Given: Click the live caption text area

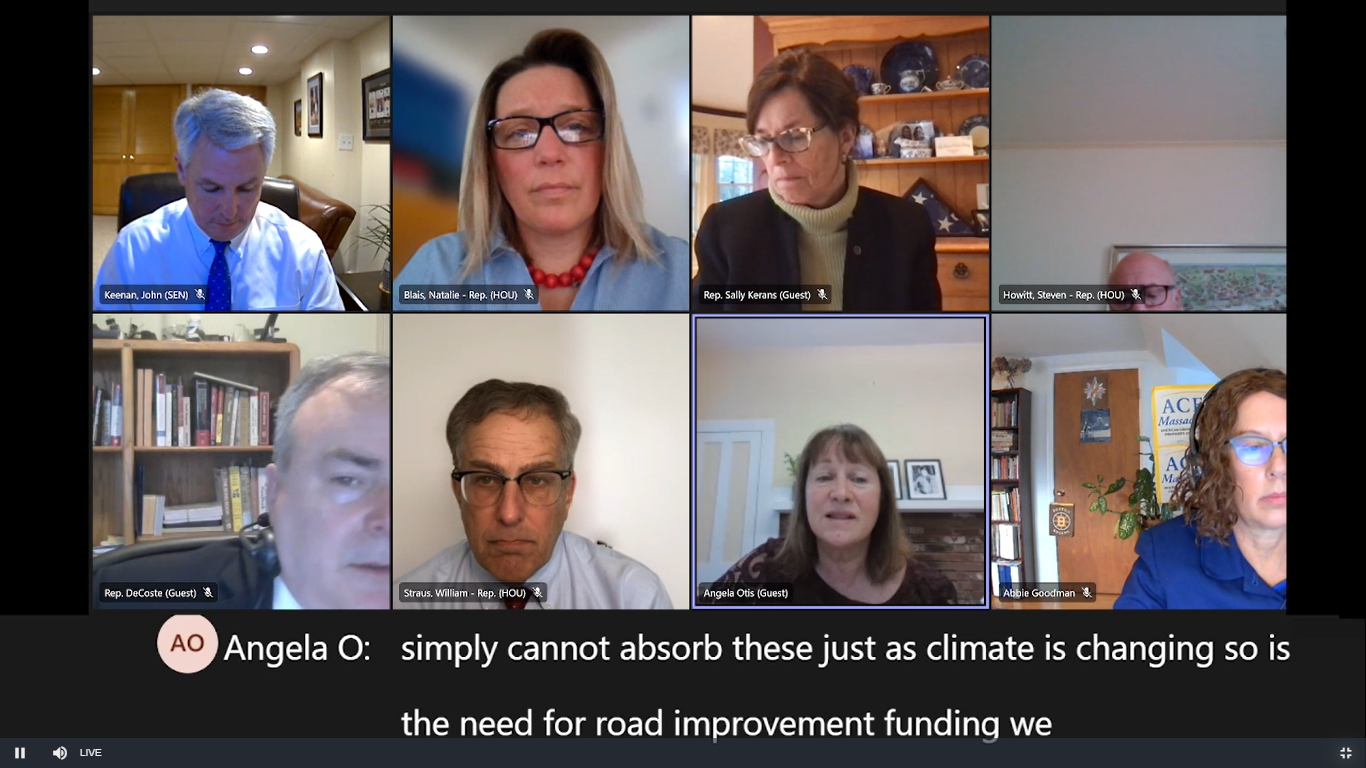Looking at the screenshot, I should [845, 685].
